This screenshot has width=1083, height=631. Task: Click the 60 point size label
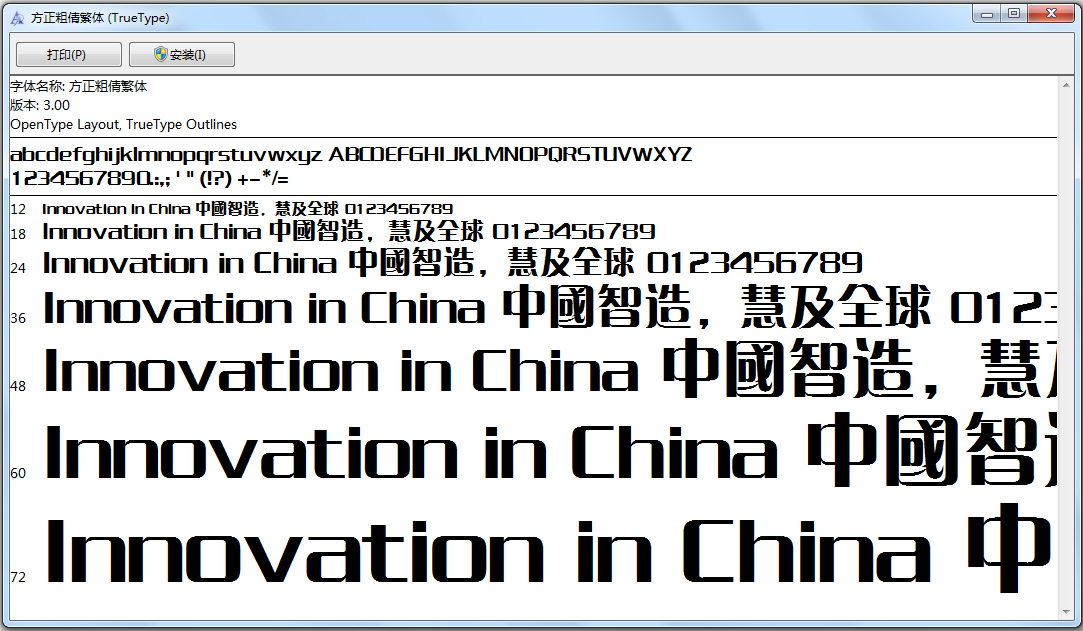click(x=18, y=473)
